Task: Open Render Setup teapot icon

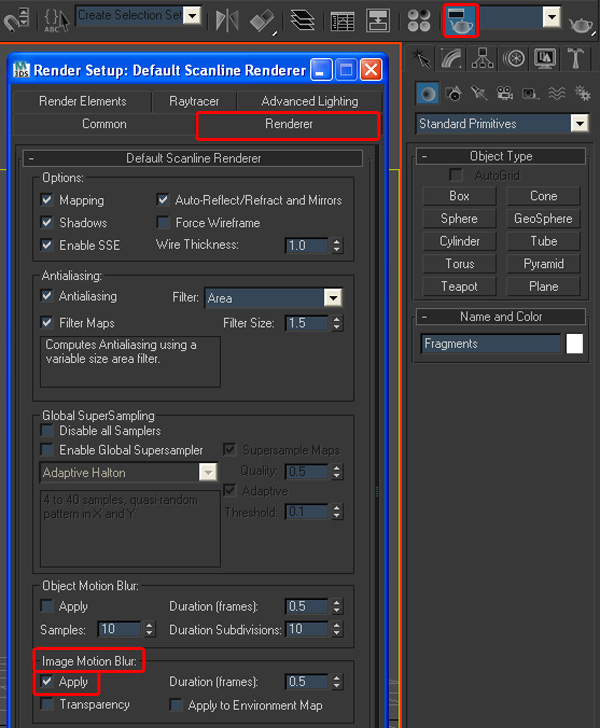Action: pyautogui.click(x=460, y=21)
